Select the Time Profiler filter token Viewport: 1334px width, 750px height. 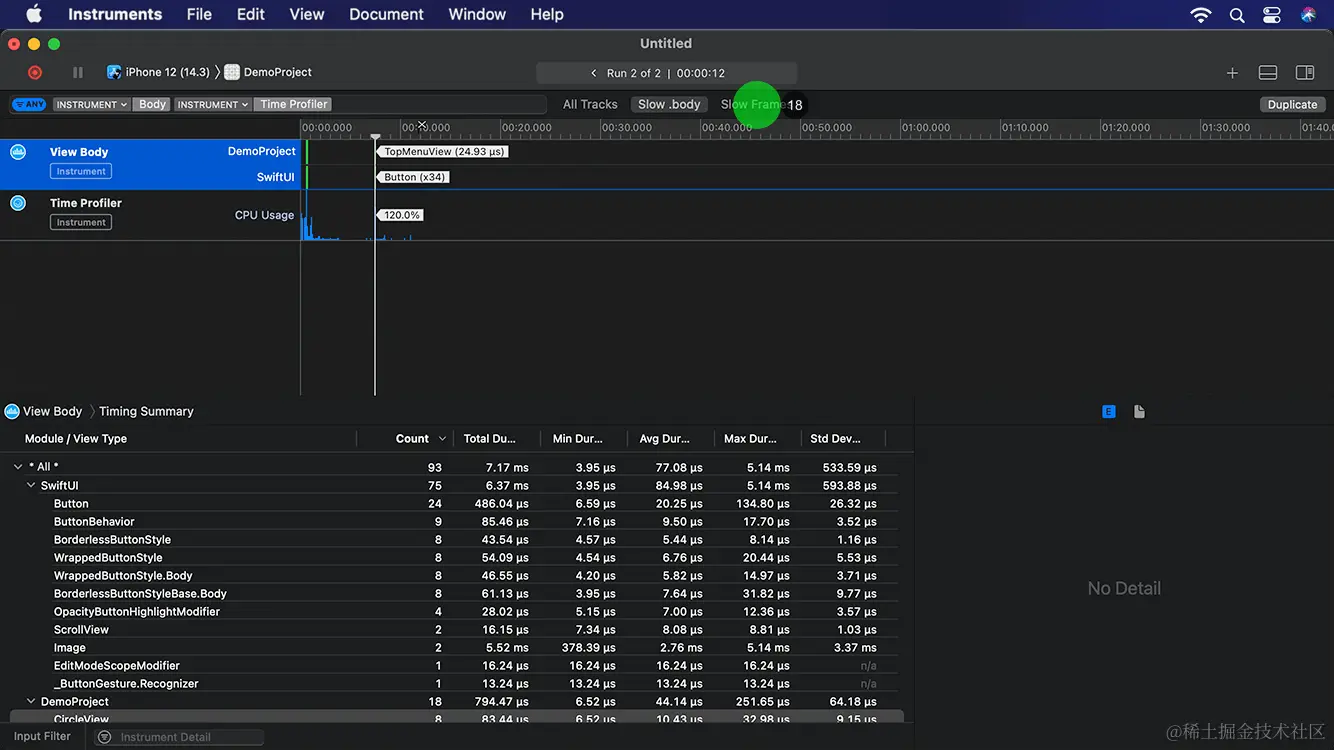coord(294,104)
